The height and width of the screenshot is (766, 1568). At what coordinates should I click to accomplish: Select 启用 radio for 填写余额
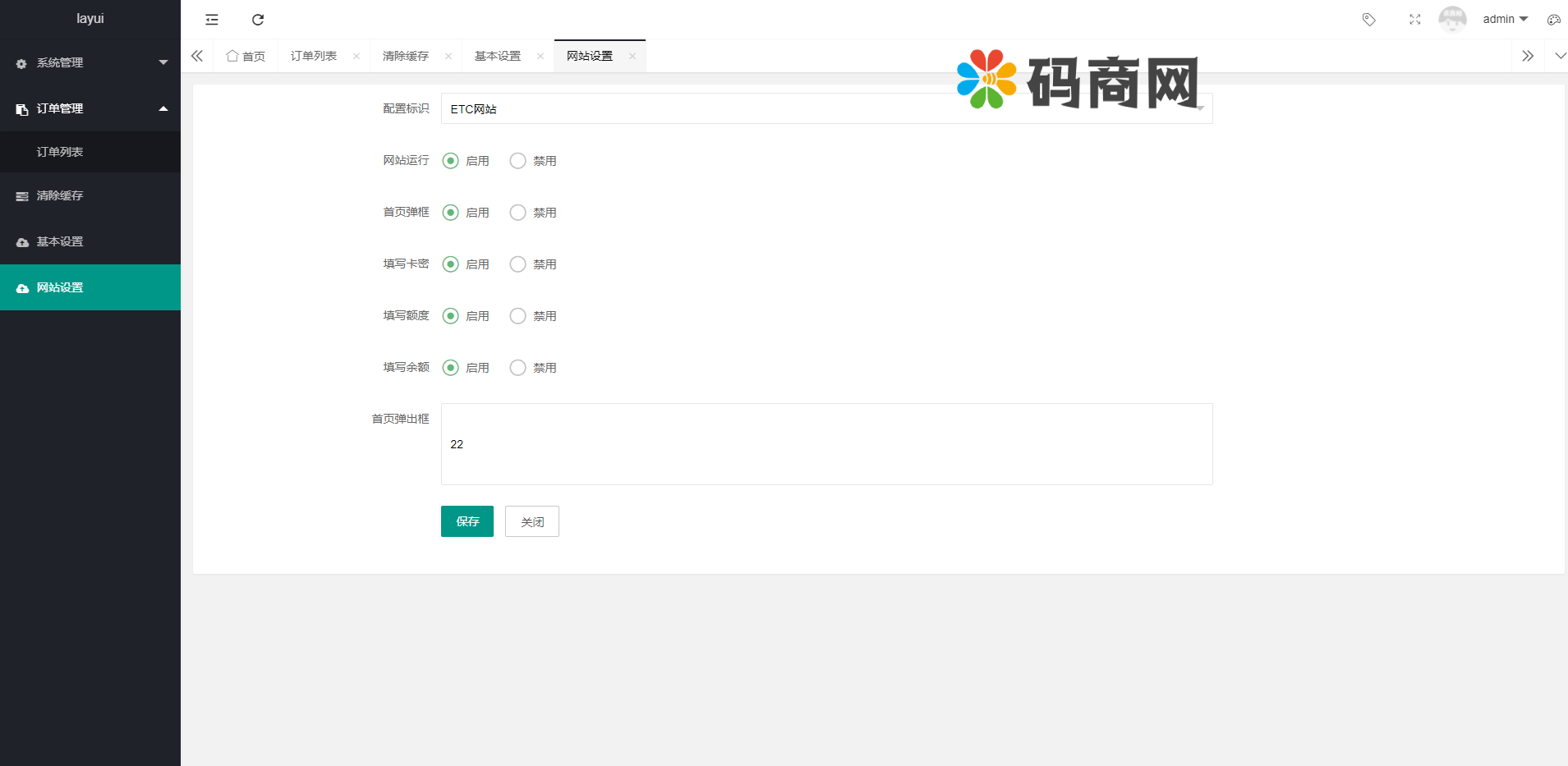coord(449,367)
